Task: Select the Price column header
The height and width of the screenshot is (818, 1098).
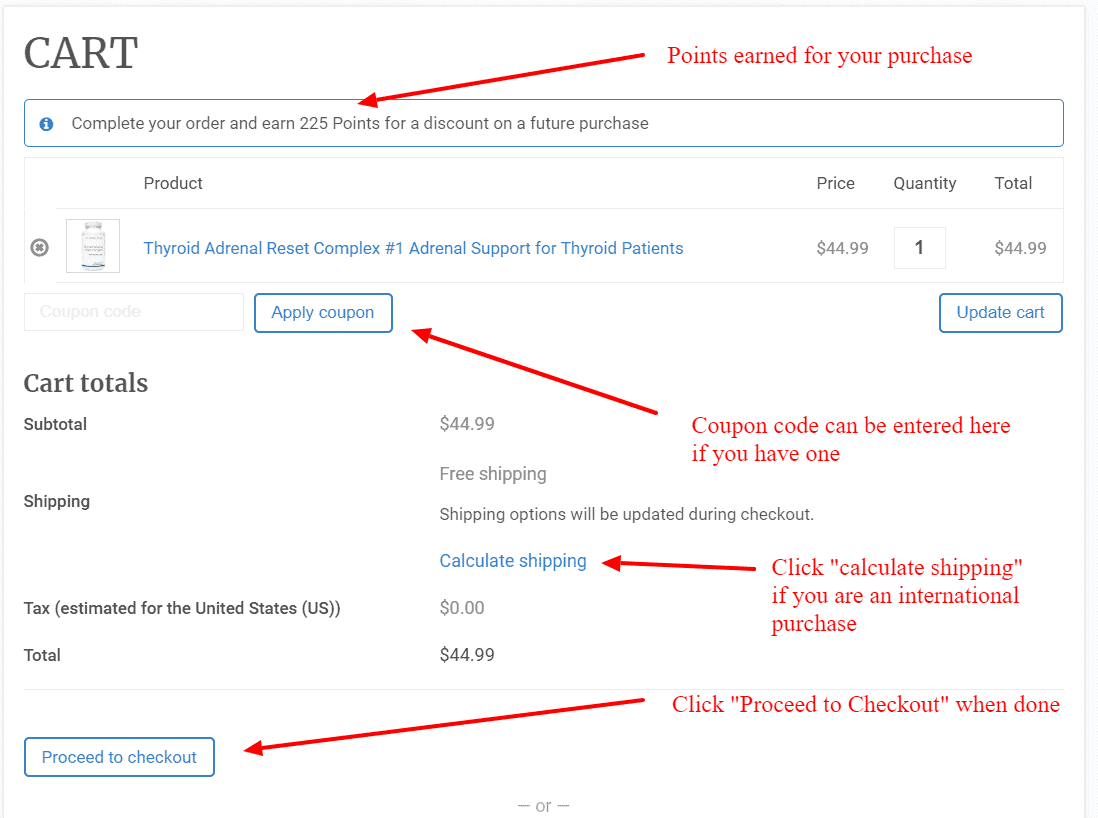Action: click(835, 183)
